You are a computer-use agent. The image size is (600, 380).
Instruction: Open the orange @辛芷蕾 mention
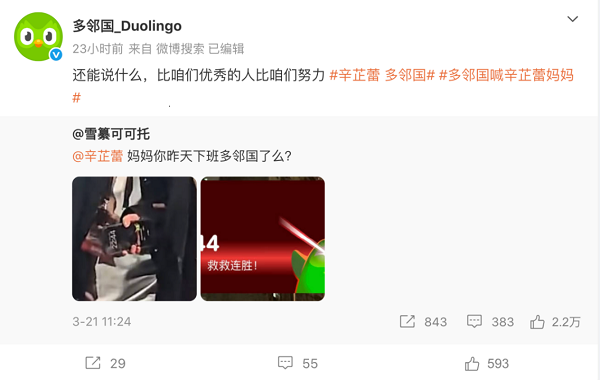[98, 156]
